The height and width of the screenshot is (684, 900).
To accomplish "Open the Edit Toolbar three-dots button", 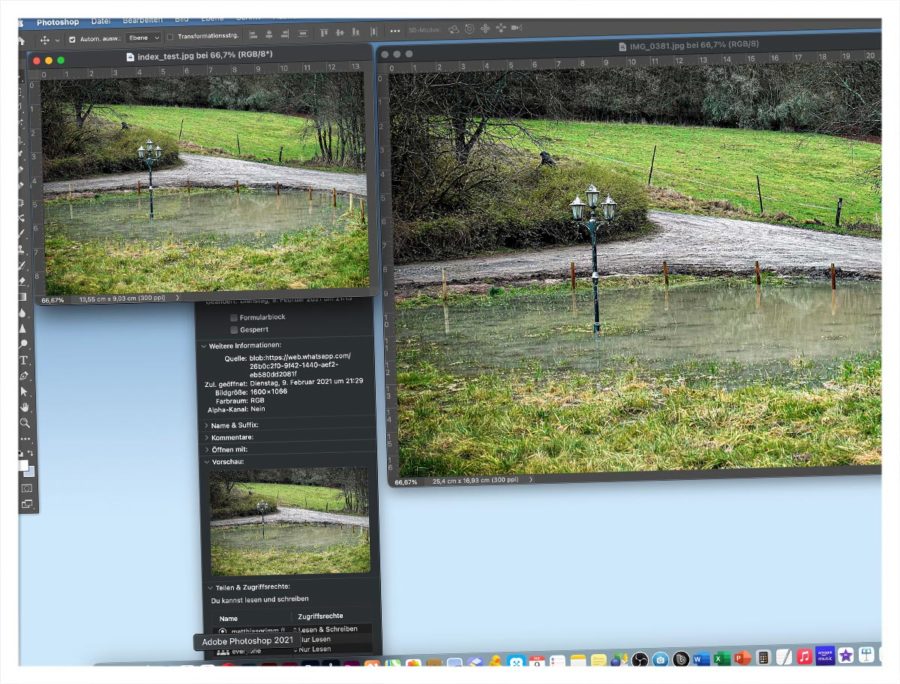I will [25, 439].
